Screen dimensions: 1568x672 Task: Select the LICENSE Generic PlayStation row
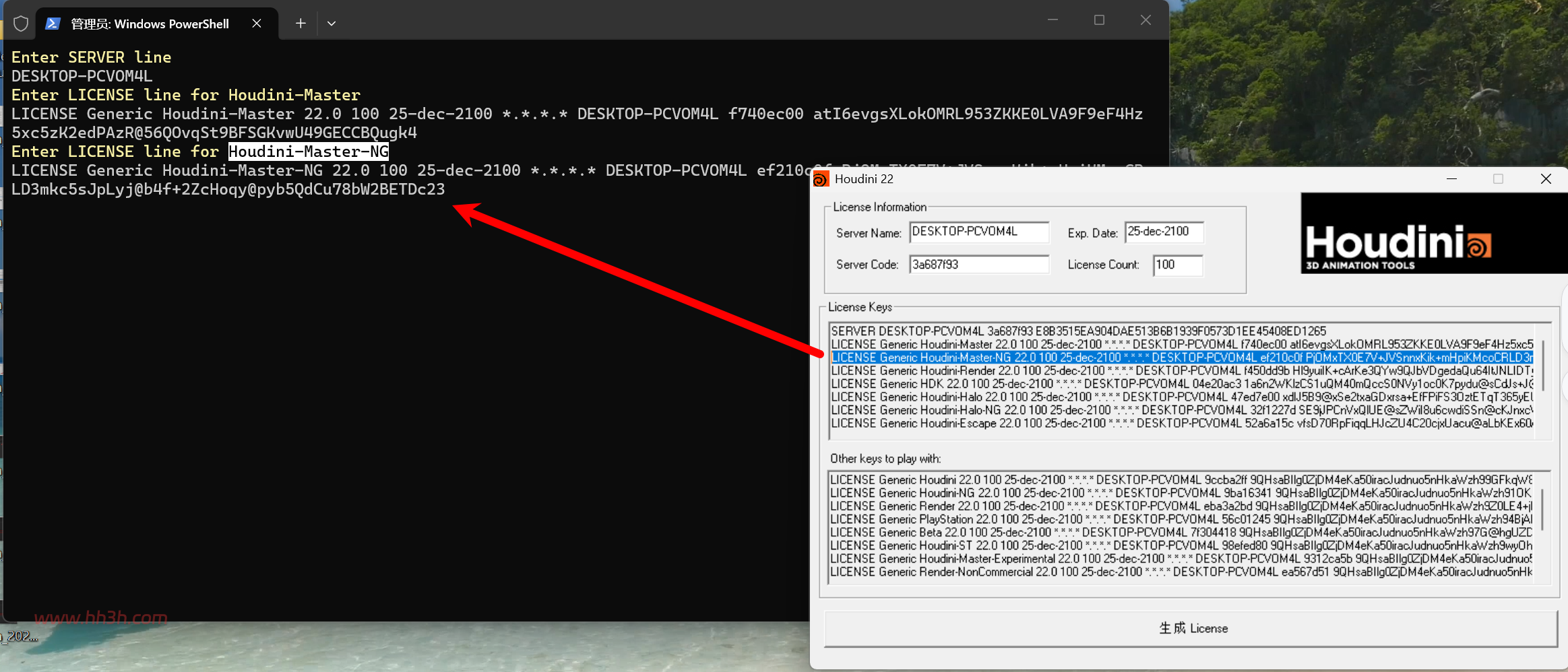pos(1181,519)
